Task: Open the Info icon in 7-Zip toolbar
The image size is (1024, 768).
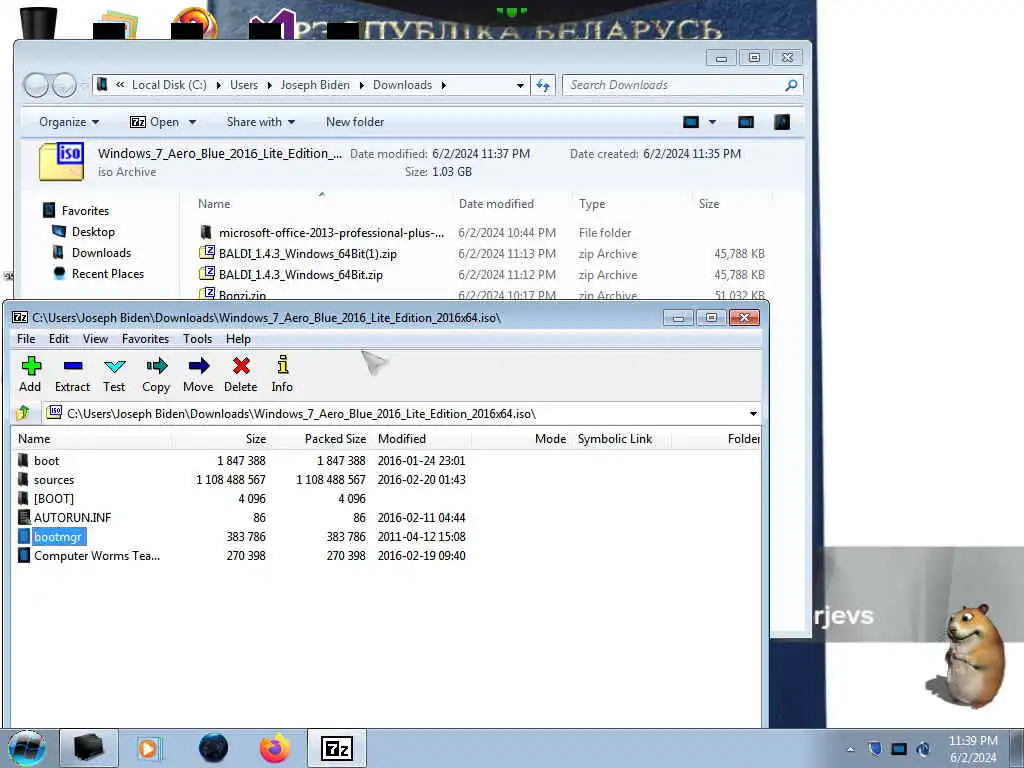Action: point(282,374)
